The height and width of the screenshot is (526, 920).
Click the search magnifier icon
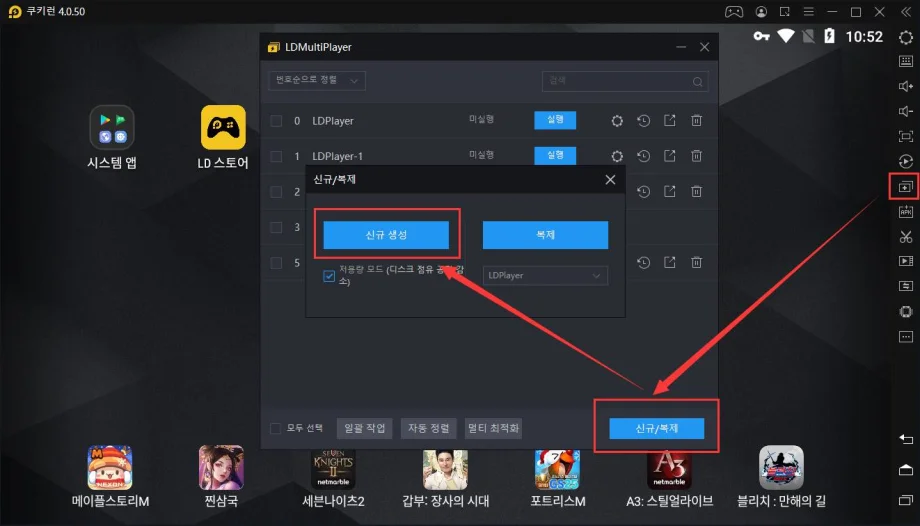pyautogui.click(x=697, y=82)
